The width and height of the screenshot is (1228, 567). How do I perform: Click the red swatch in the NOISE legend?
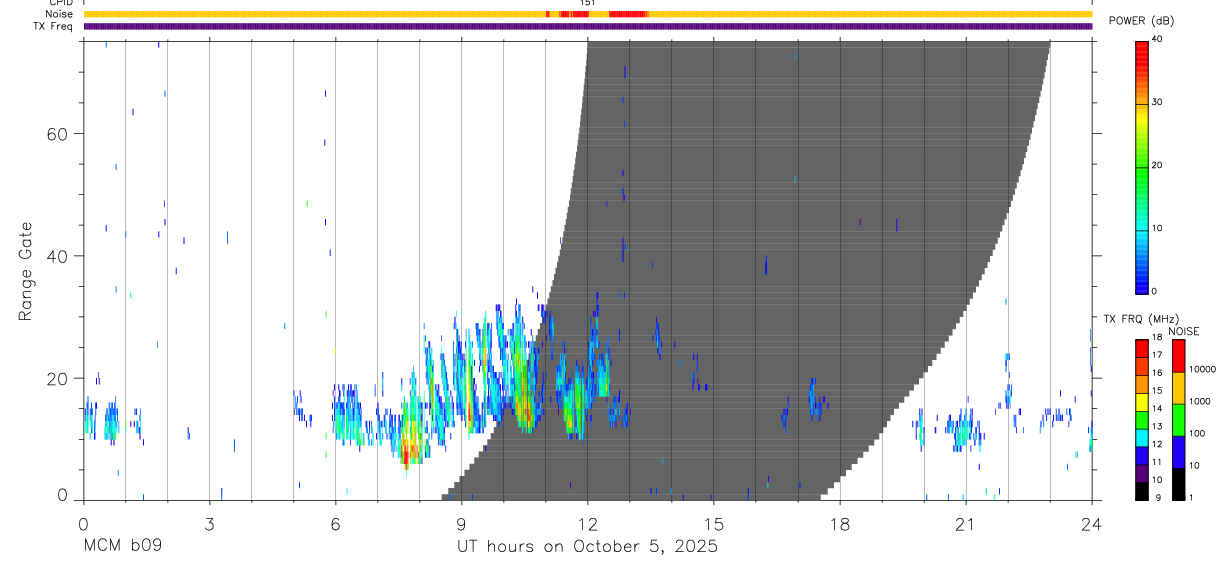click(x=1178, y=356)
